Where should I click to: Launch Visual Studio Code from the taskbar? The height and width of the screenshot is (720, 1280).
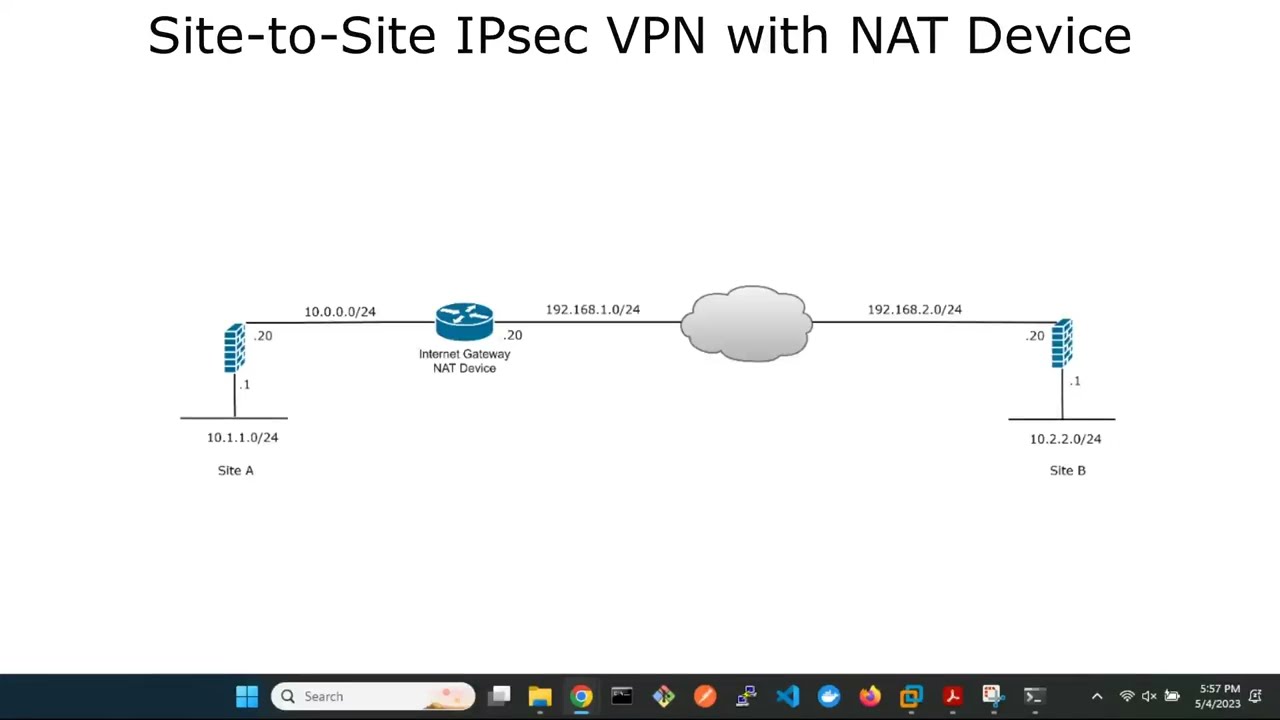[x=788, y=696]
